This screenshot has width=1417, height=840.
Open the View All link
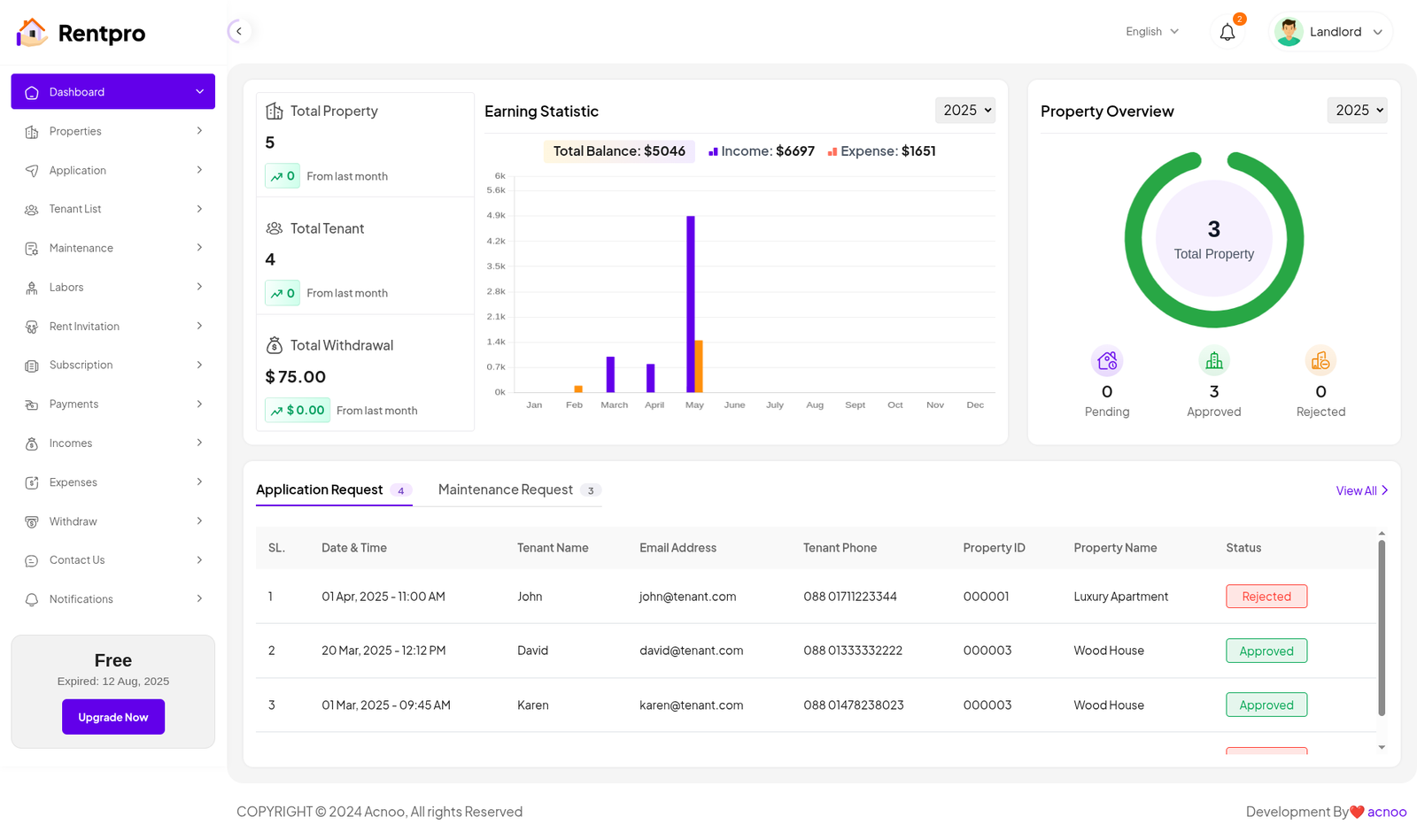click(x=1361, y=490)
